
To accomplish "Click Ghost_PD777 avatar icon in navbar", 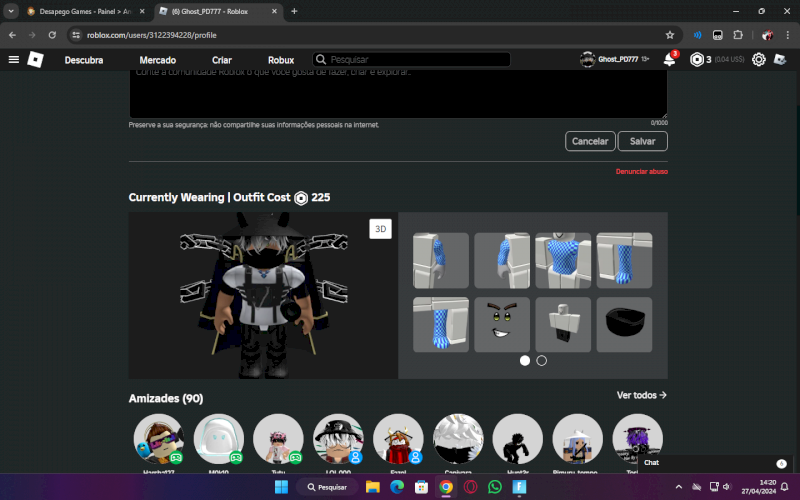I will point(587,60).
